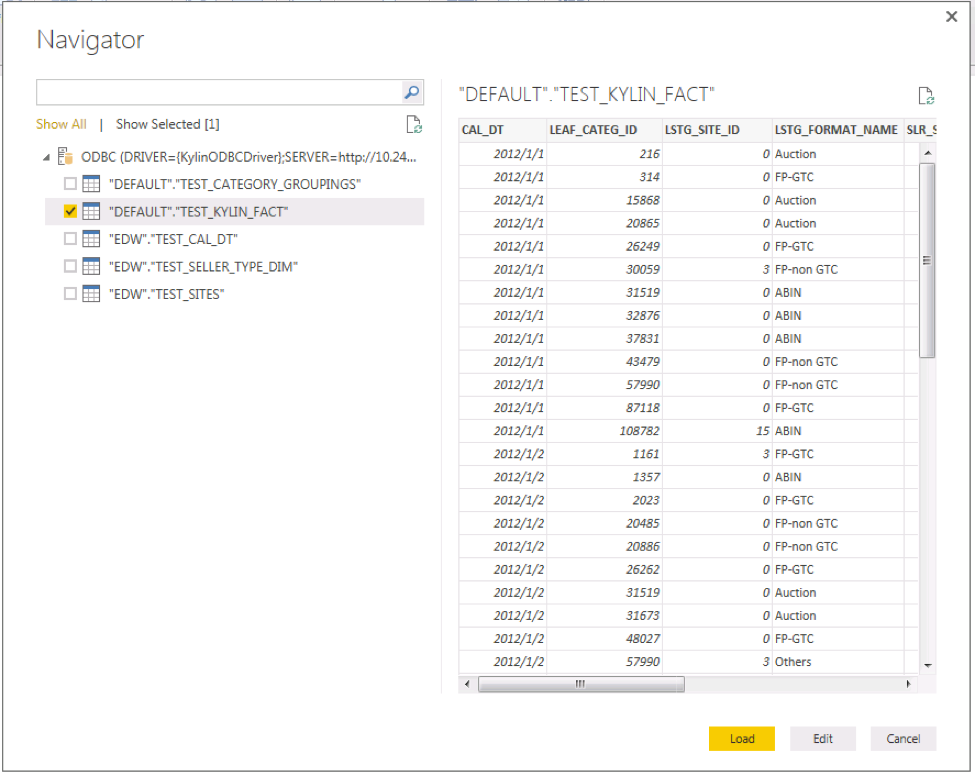Click the search magnifier icon
Viewport: 975px width, 776px height.
point(411,92)
